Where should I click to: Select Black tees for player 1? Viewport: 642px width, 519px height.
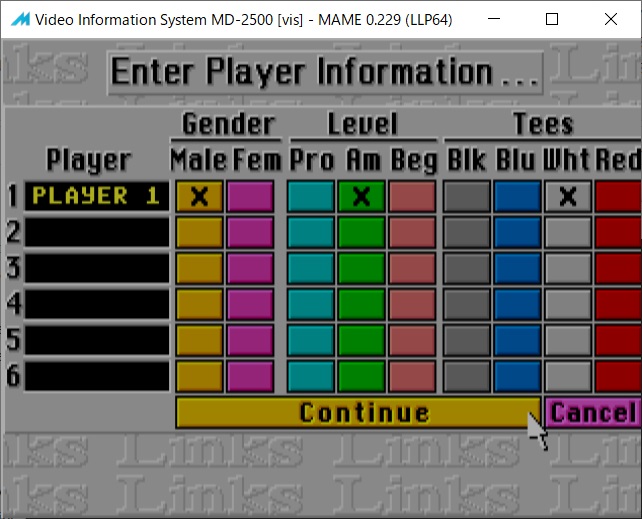pos(466,197)
